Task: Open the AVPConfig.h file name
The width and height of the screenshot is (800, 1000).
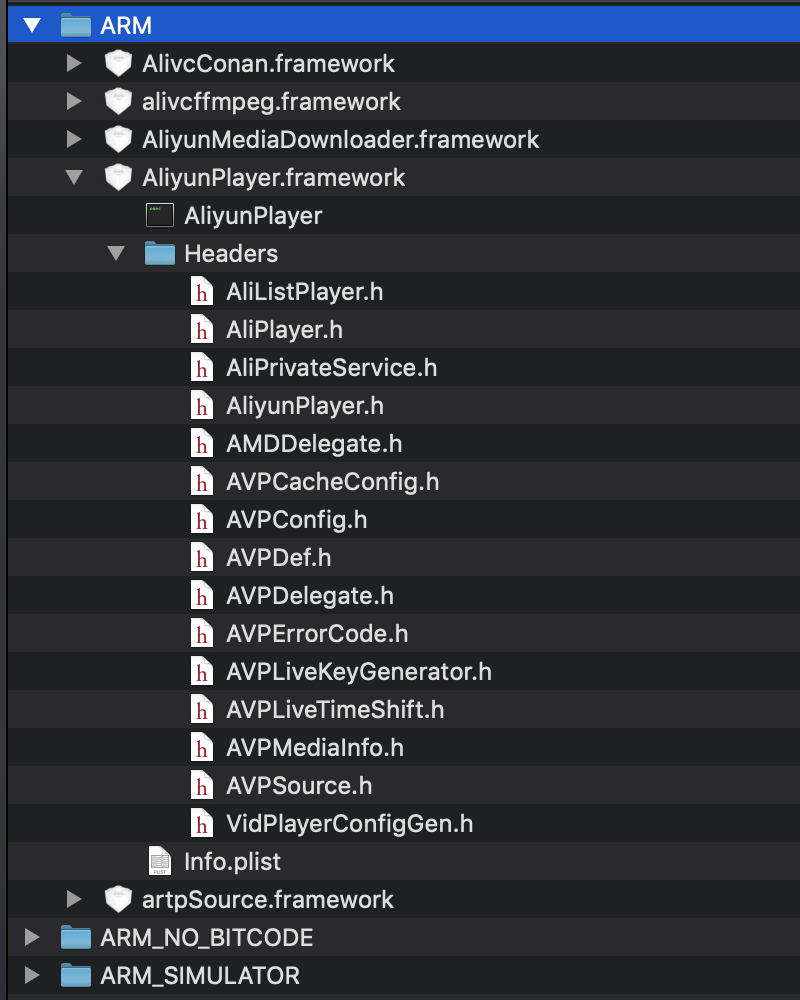Action: click(x=297, y=520)
